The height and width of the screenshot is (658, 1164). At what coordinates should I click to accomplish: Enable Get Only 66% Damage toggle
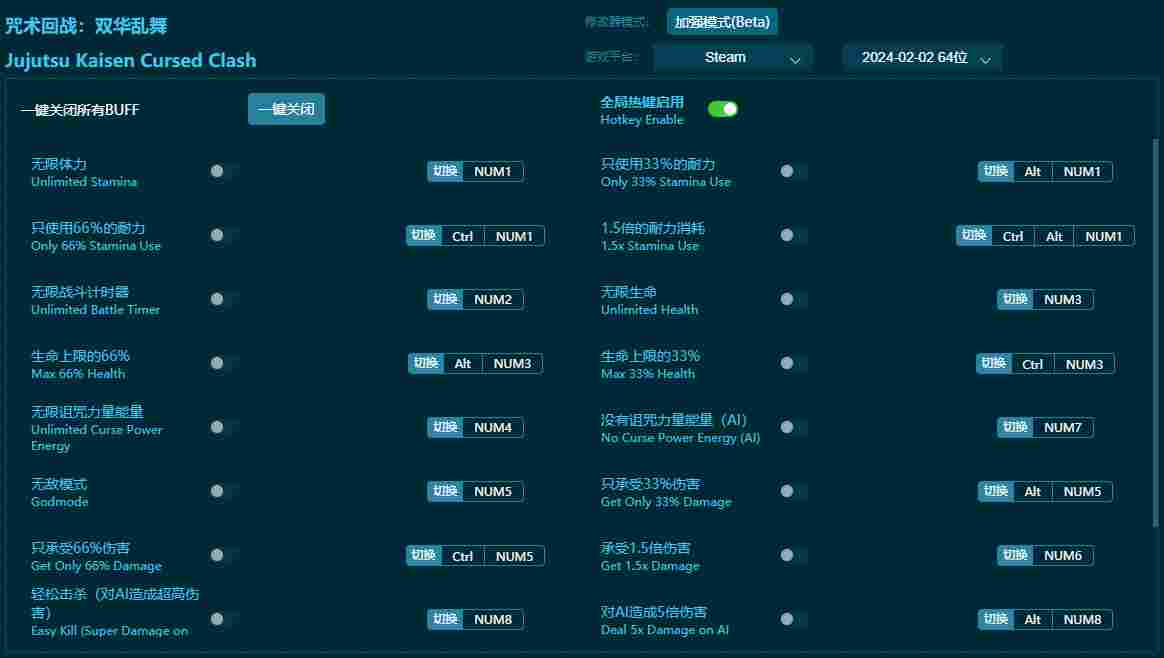coord(223,555)
